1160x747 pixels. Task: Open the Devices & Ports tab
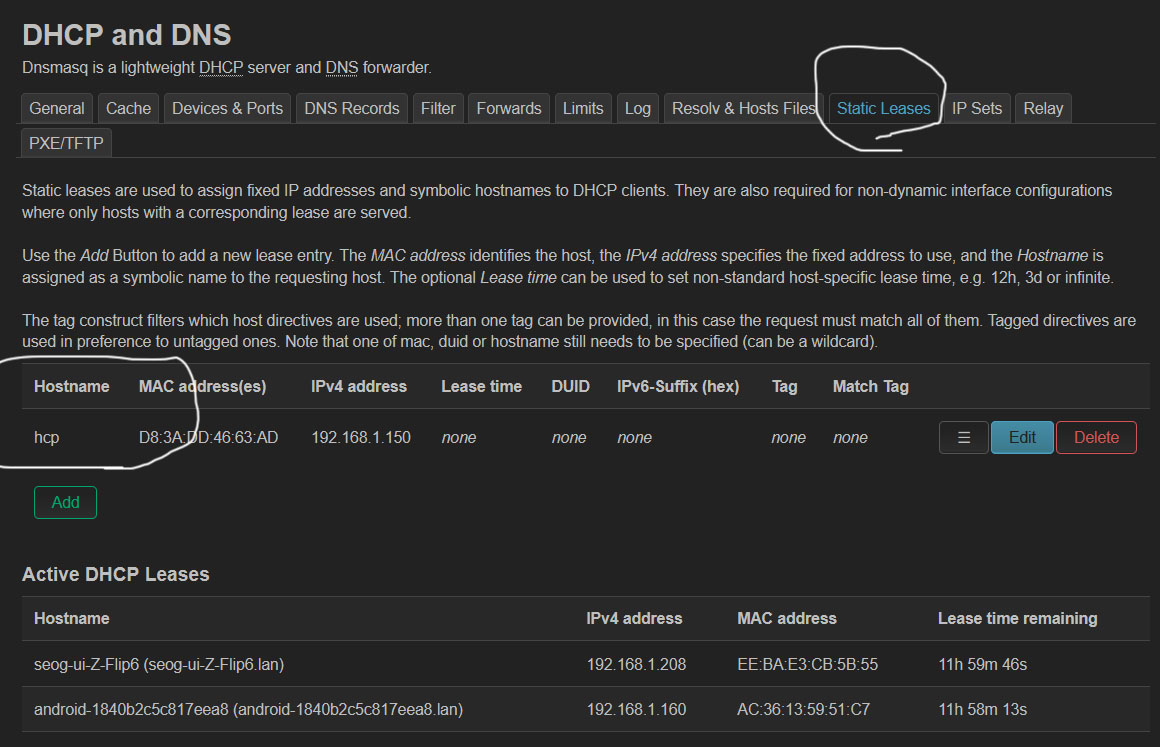click(227, 108)
